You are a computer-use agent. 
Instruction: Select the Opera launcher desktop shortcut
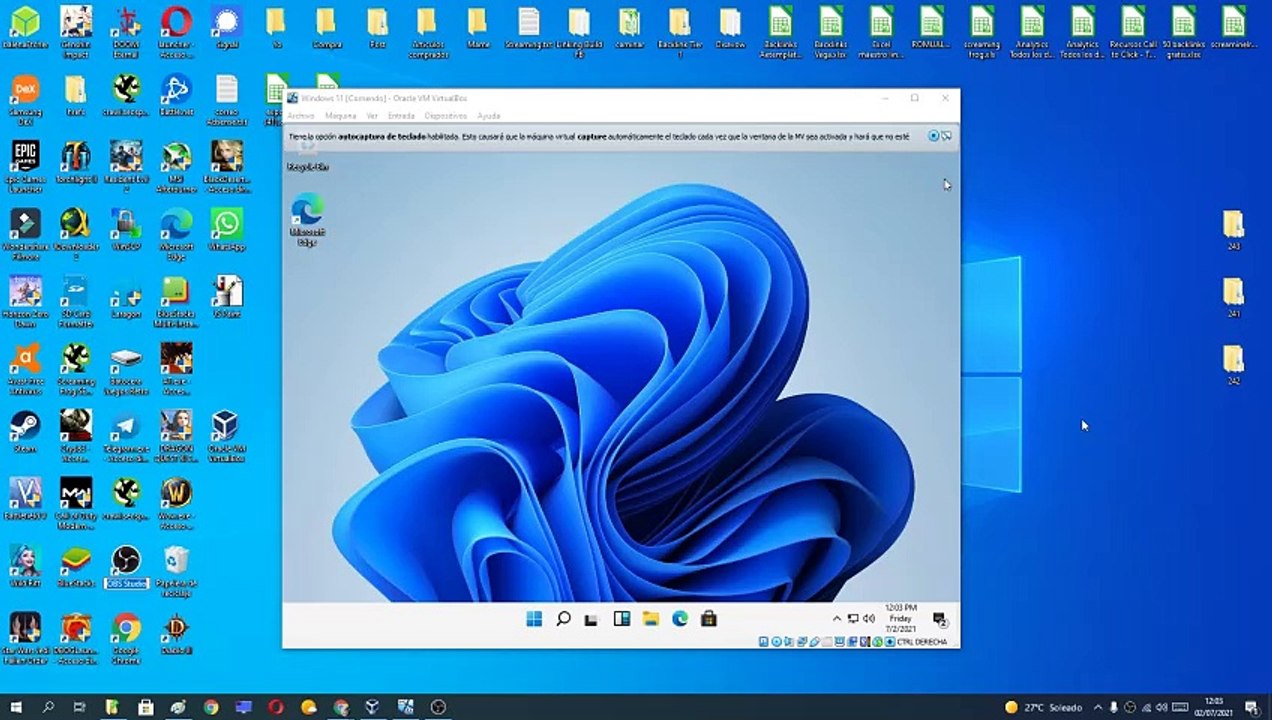pos(176,30)
